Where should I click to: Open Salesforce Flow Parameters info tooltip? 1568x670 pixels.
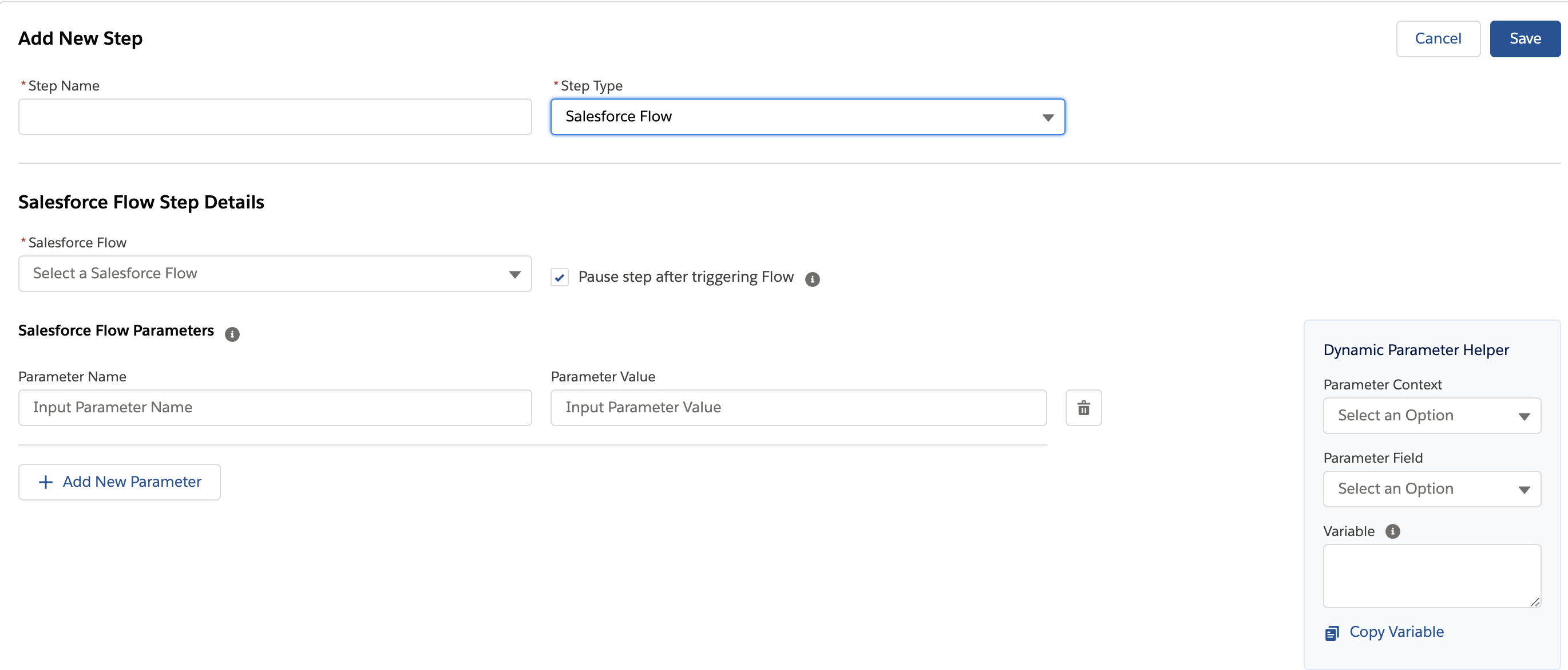coord(232,334)
